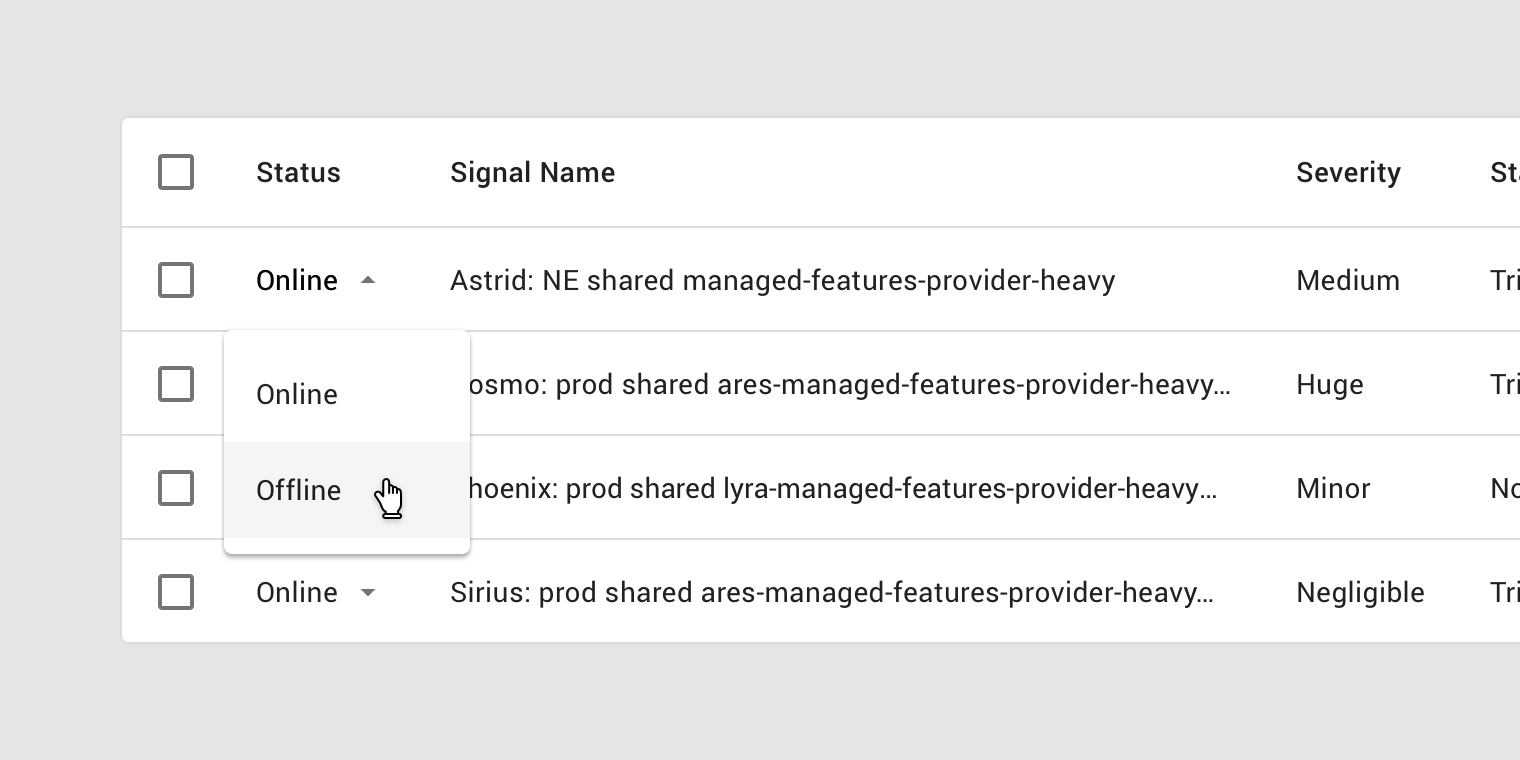The height and width of the screenshot is (760, 1520).
Task: Select Offline option in status menu
Action: (347, 490)
